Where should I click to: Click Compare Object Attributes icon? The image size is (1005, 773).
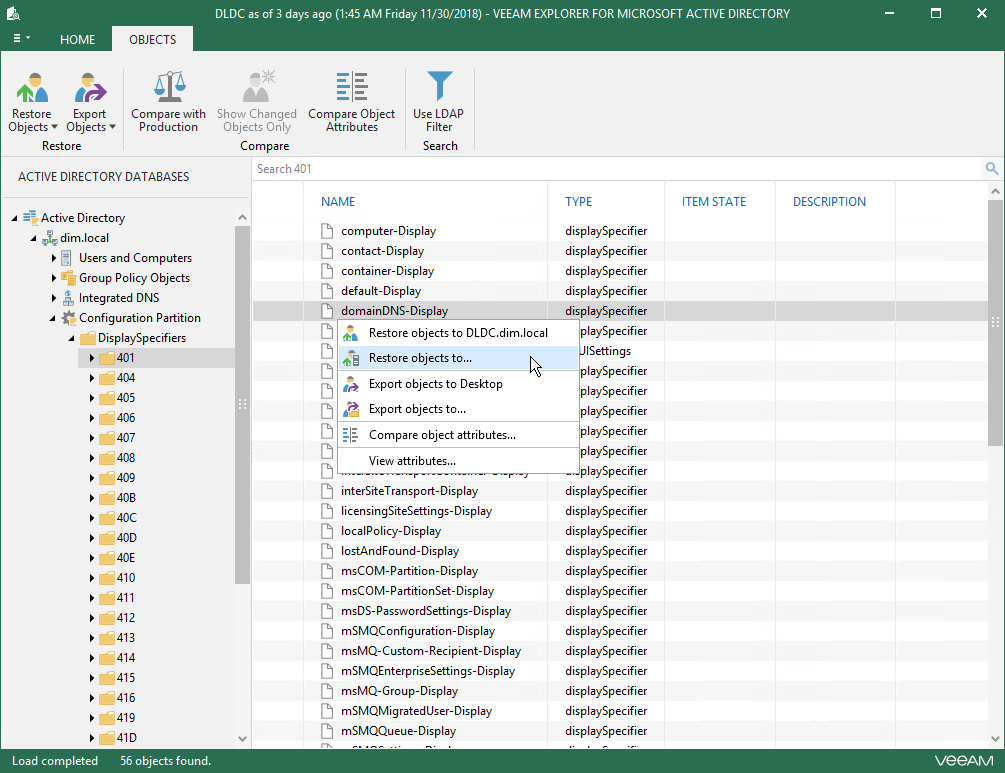point(351,87)
